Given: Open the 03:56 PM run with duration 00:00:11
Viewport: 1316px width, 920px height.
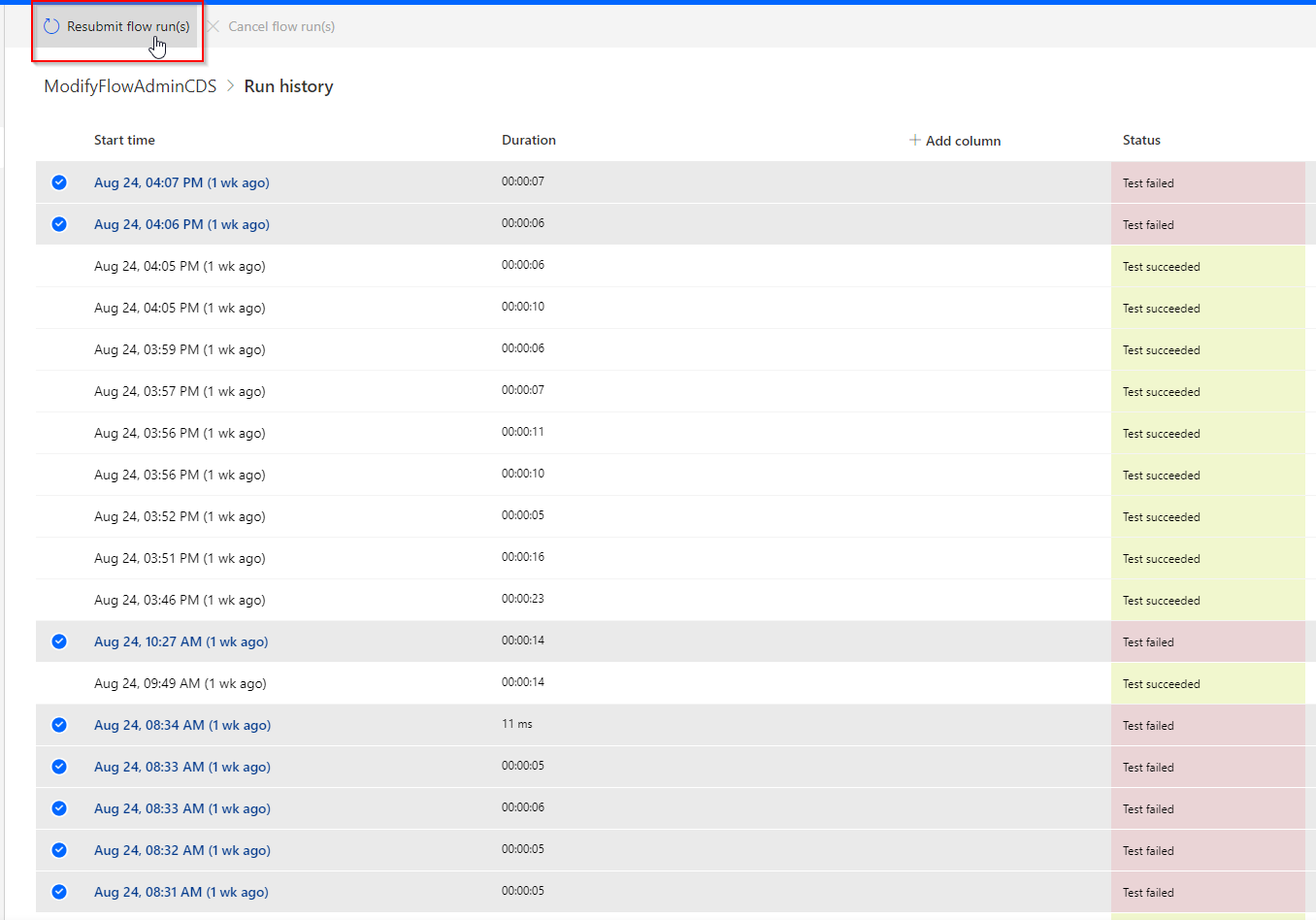Looking at the screenshot, I should (x=180, y=433).
